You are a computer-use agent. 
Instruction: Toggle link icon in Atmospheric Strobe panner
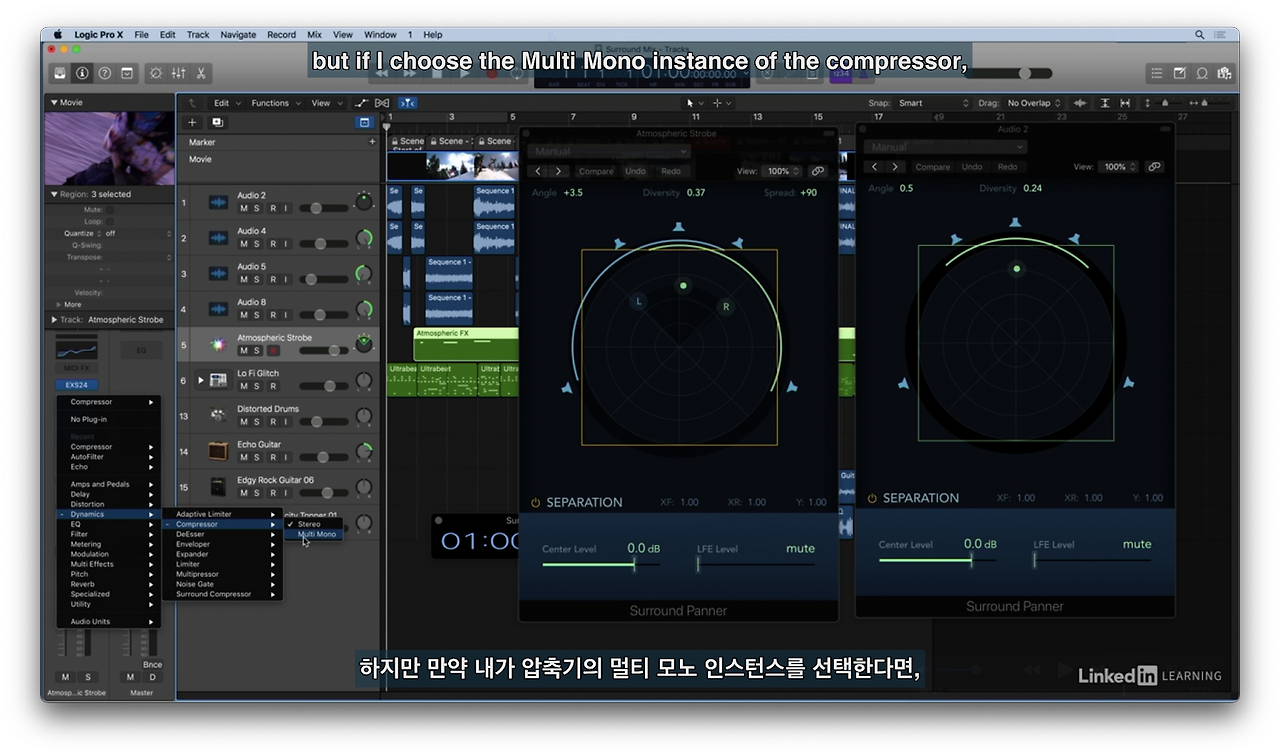pos(818,171)
